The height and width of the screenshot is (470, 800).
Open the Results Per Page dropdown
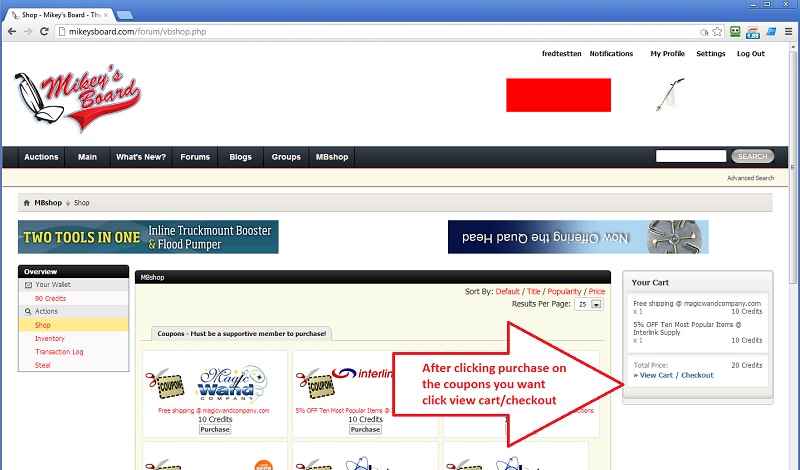tap(589, 304)
